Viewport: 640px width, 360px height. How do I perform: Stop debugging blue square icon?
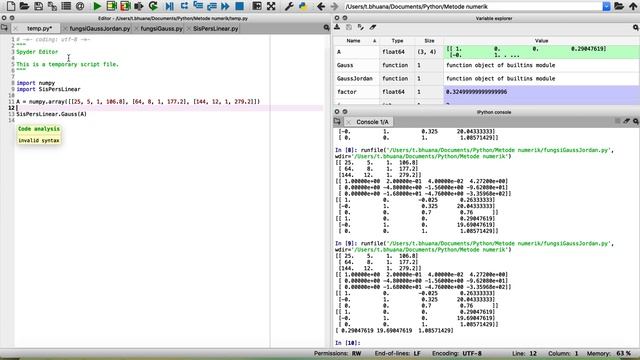coord(240,6)
